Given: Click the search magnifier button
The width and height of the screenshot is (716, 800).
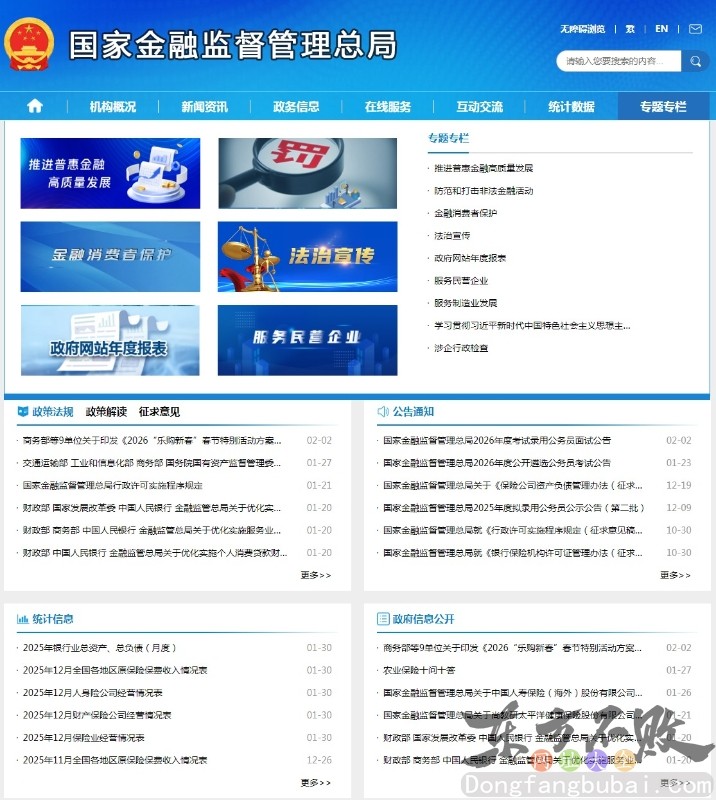Looking at the screenshot, I should [x=695, y=61].
